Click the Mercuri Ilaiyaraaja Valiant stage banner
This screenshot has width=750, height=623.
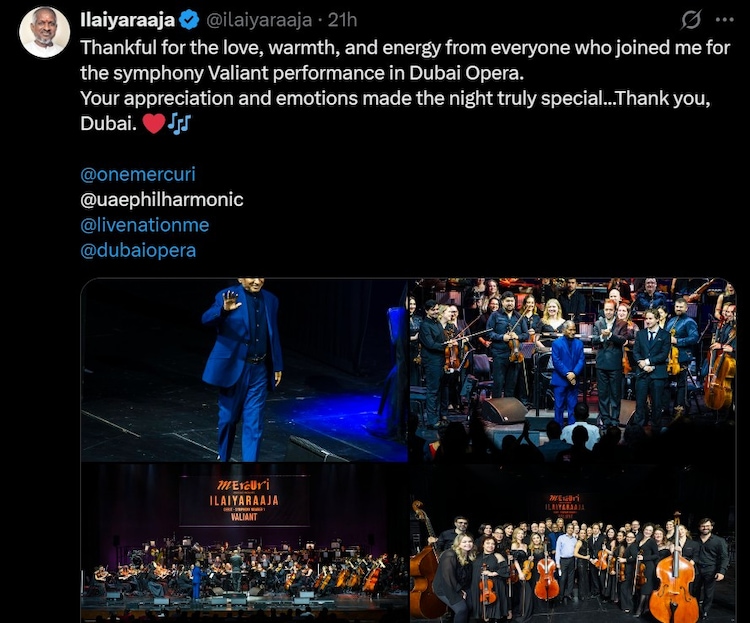pos(244,501)
